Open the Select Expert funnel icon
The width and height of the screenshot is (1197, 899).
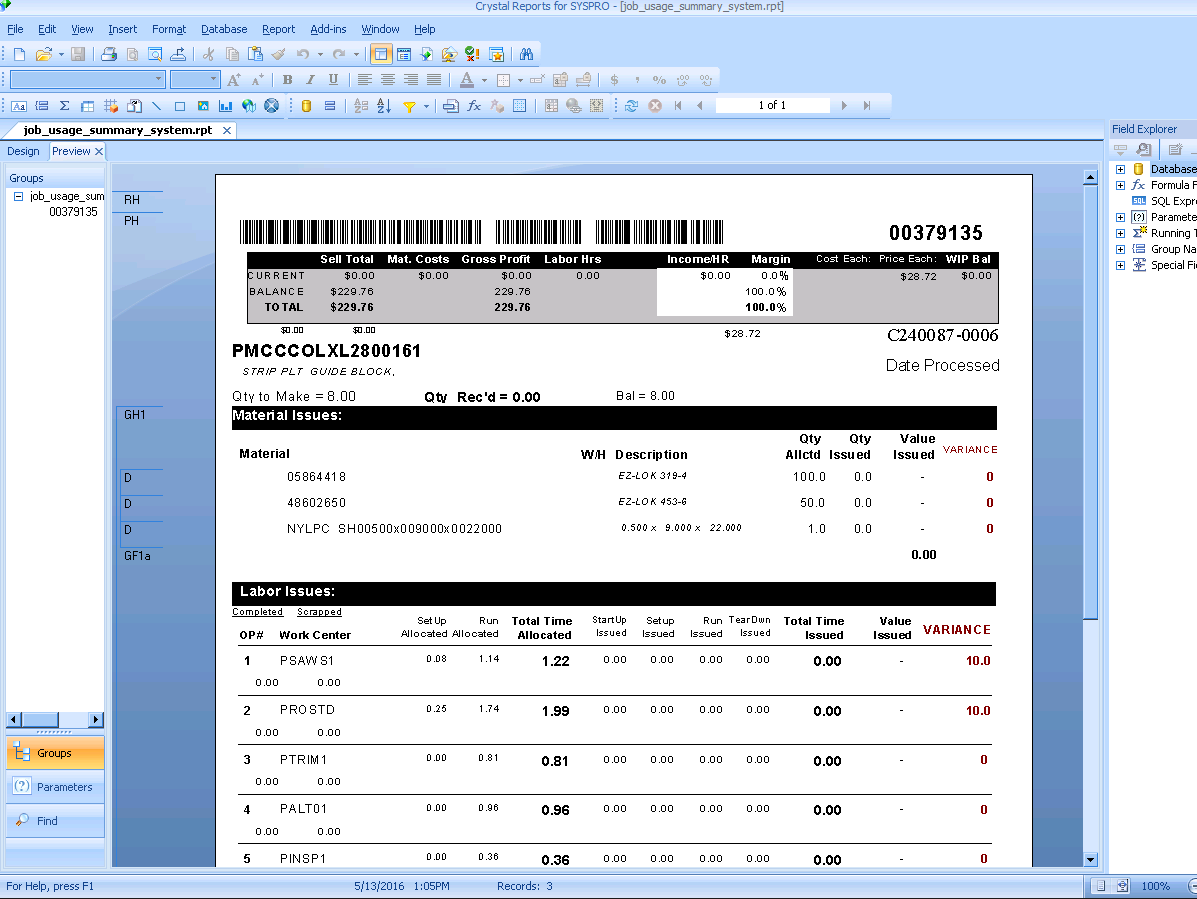(x=409, y=106)
